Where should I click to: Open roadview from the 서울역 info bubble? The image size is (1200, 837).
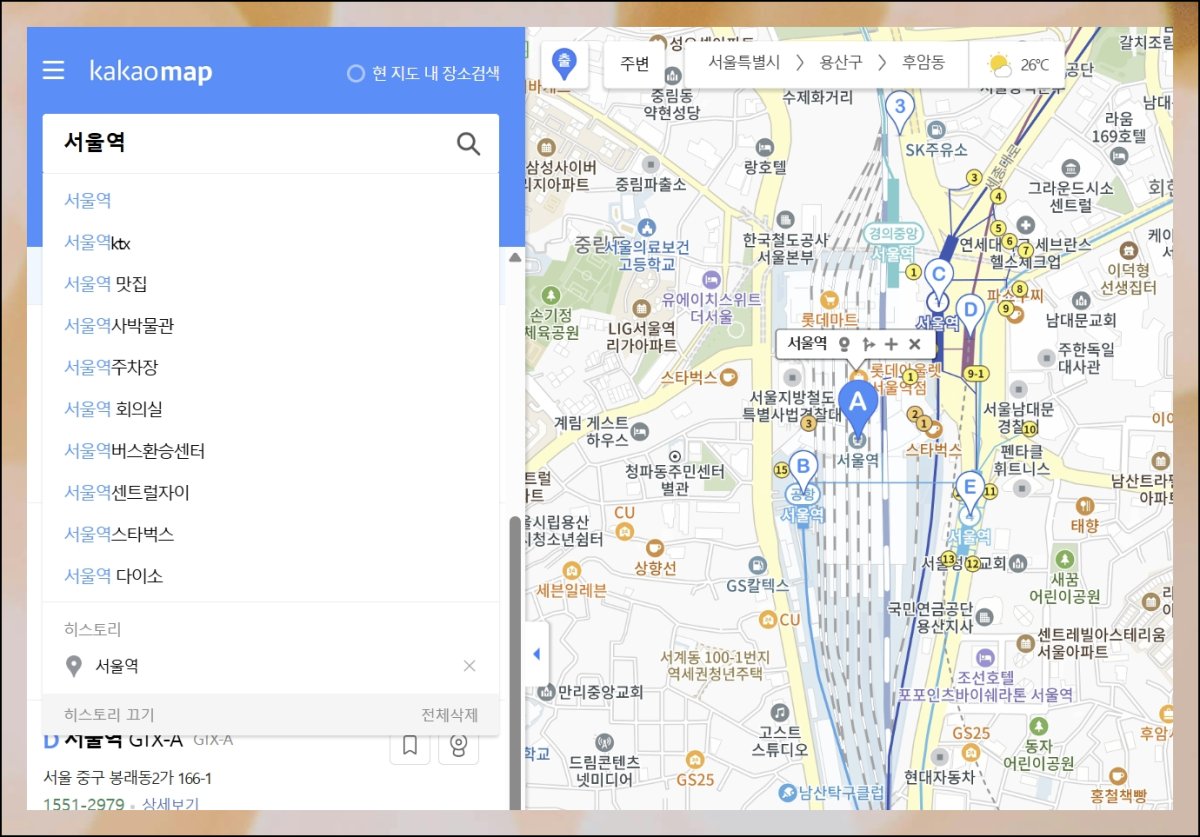(844, 344)
